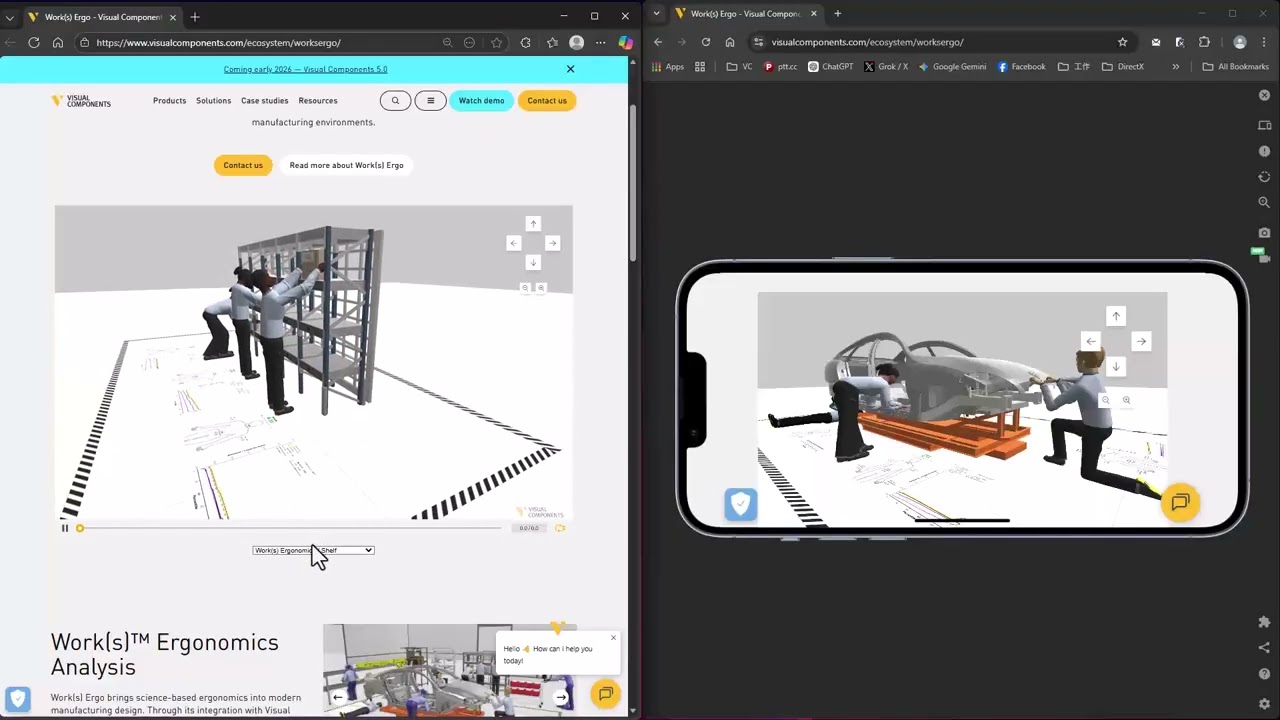The width and height of the screenshot is (1280, 720).
Task: Open Copilot icon in left browser
Action: (625, 42)
